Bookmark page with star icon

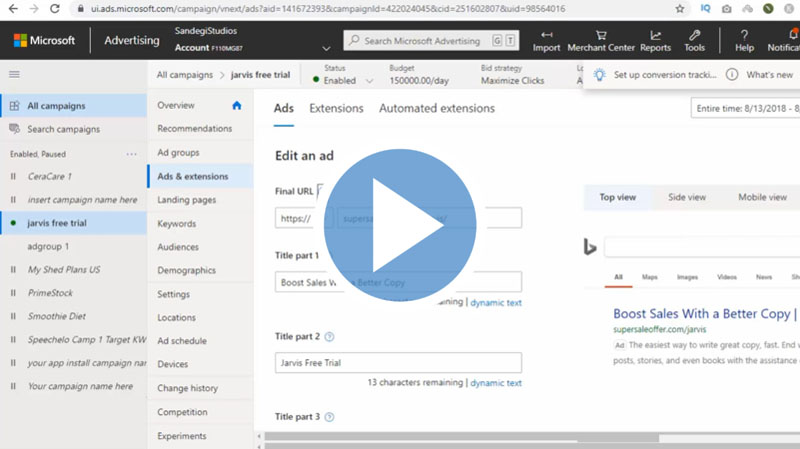680,9
